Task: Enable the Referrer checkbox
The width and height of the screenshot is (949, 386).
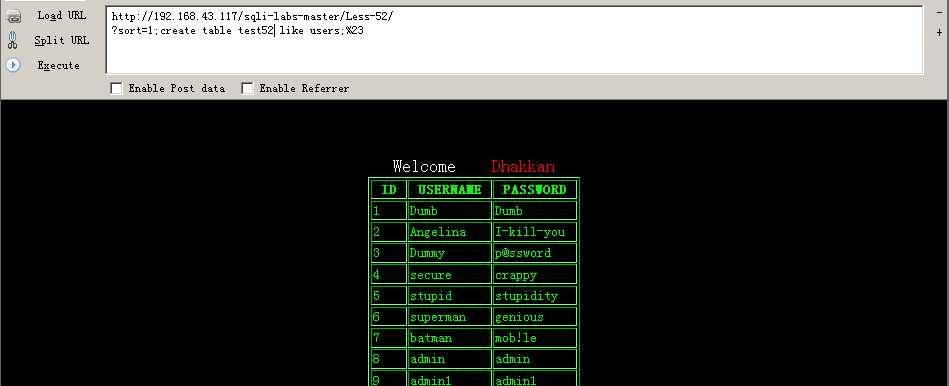Action: [247, 88]
